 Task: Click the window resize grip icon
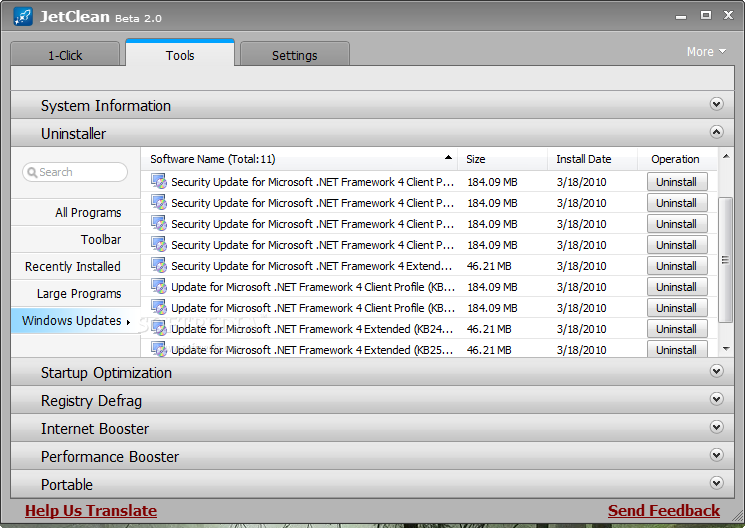pyautogui.click(x=737, y=515)
